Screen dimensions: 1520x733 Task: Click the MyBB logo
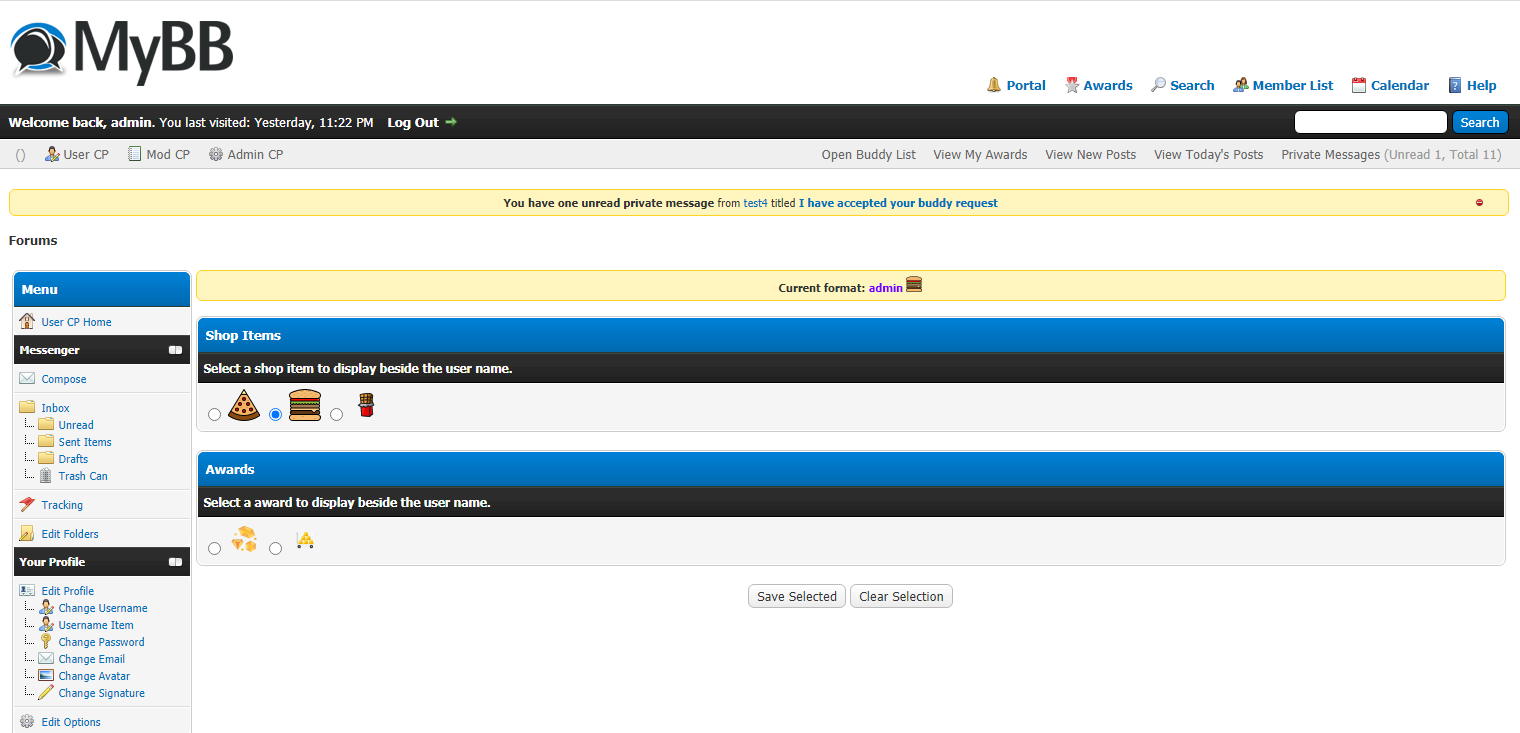[x=122, y=49]
